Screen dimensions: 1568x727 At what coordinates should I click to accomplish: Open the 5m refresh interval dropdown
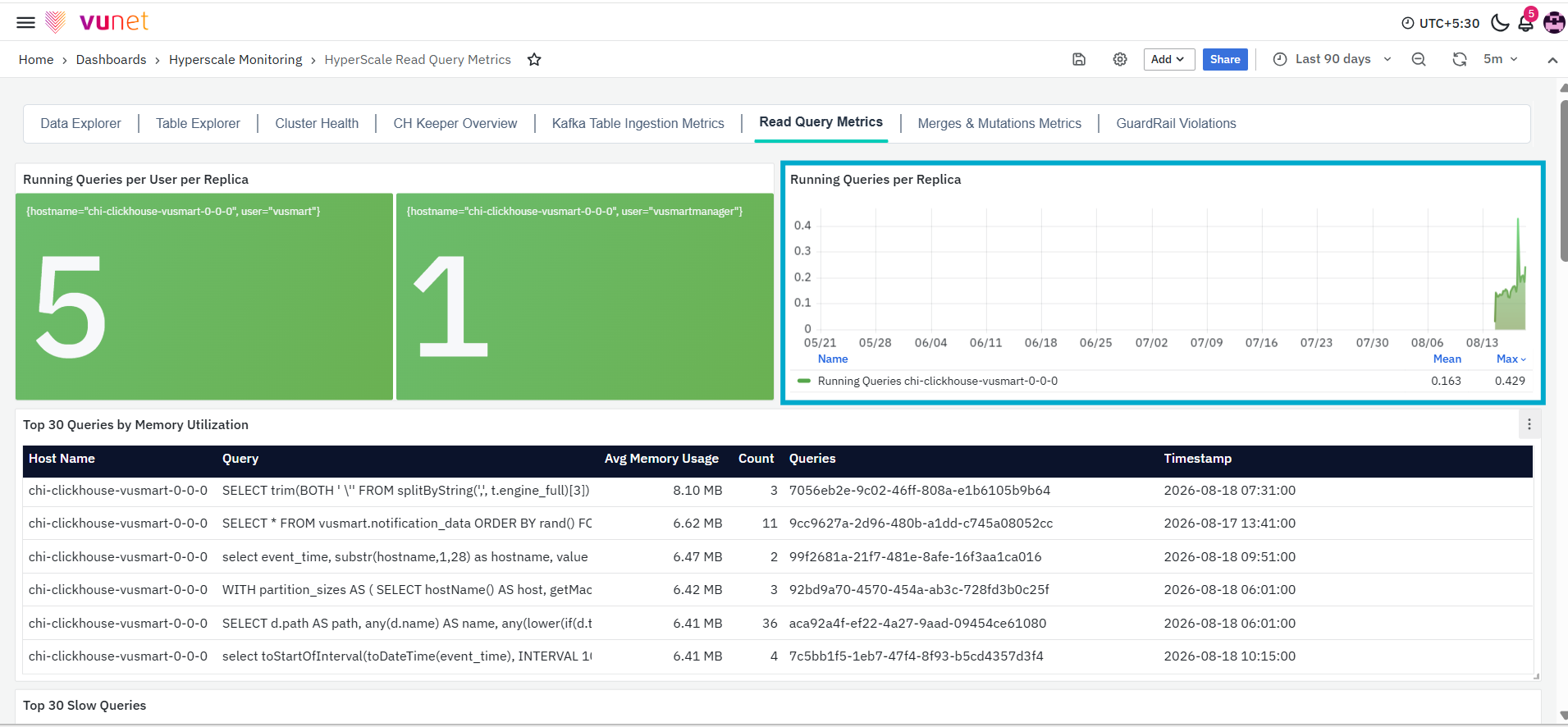pyautogui.click(x=1501, y=59)
